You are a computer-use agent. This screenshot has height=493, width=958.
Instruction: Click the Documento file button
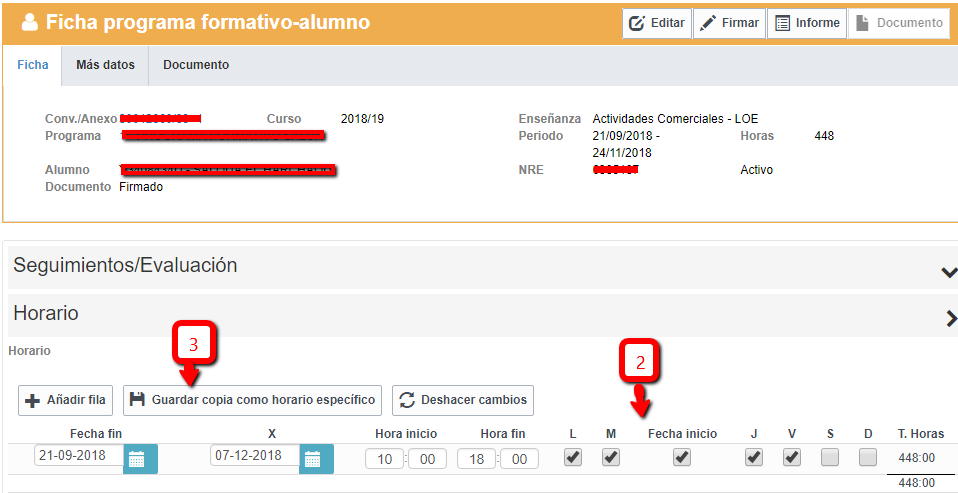(898, 23)
